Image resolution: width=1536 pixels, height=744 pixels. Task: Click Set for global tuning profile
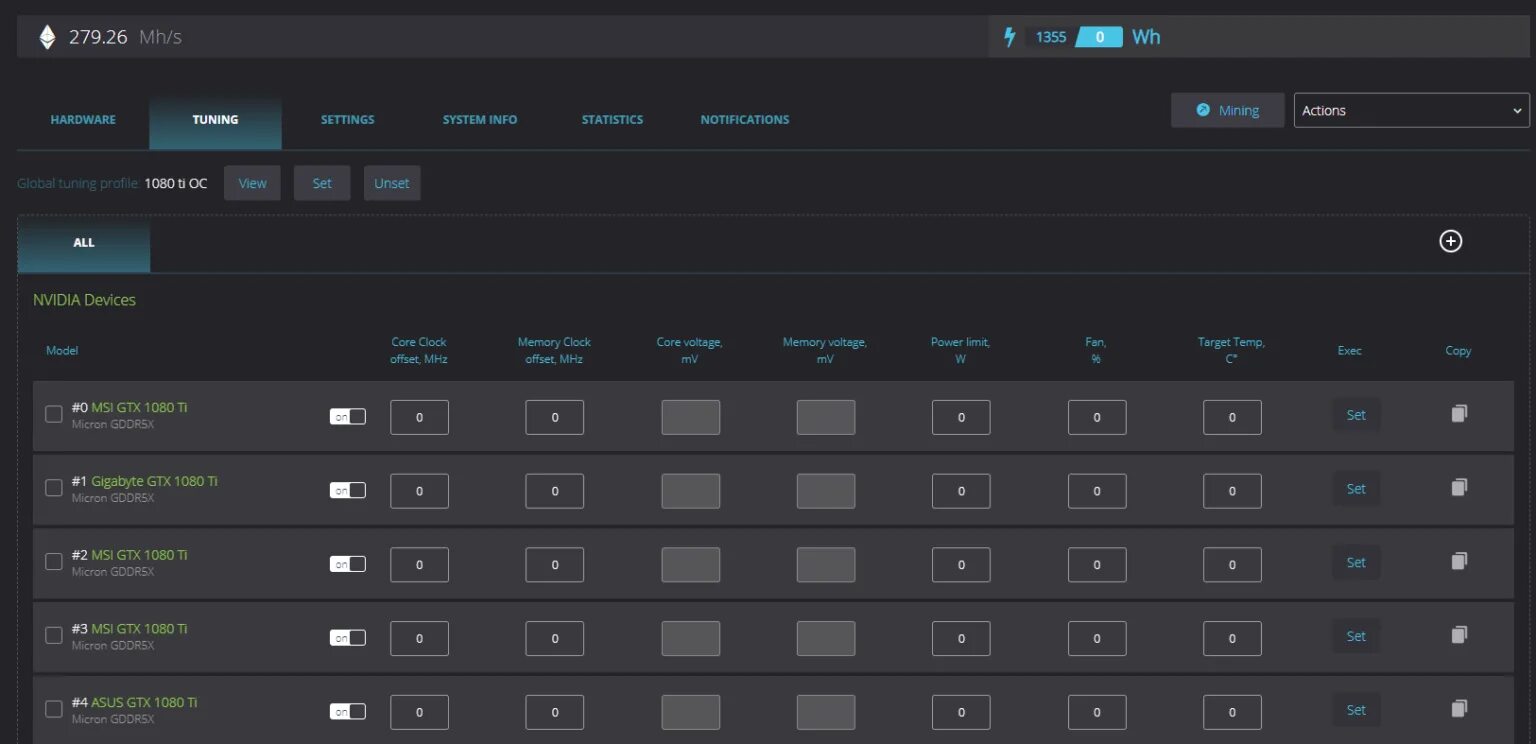(x=322, y=183)
